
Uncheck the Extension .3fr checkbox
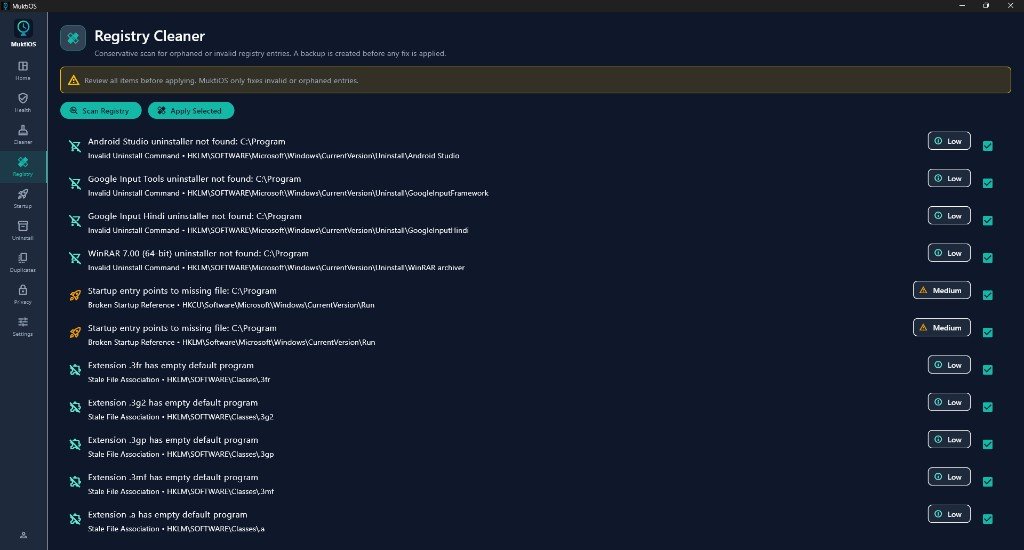click(987, 370)
